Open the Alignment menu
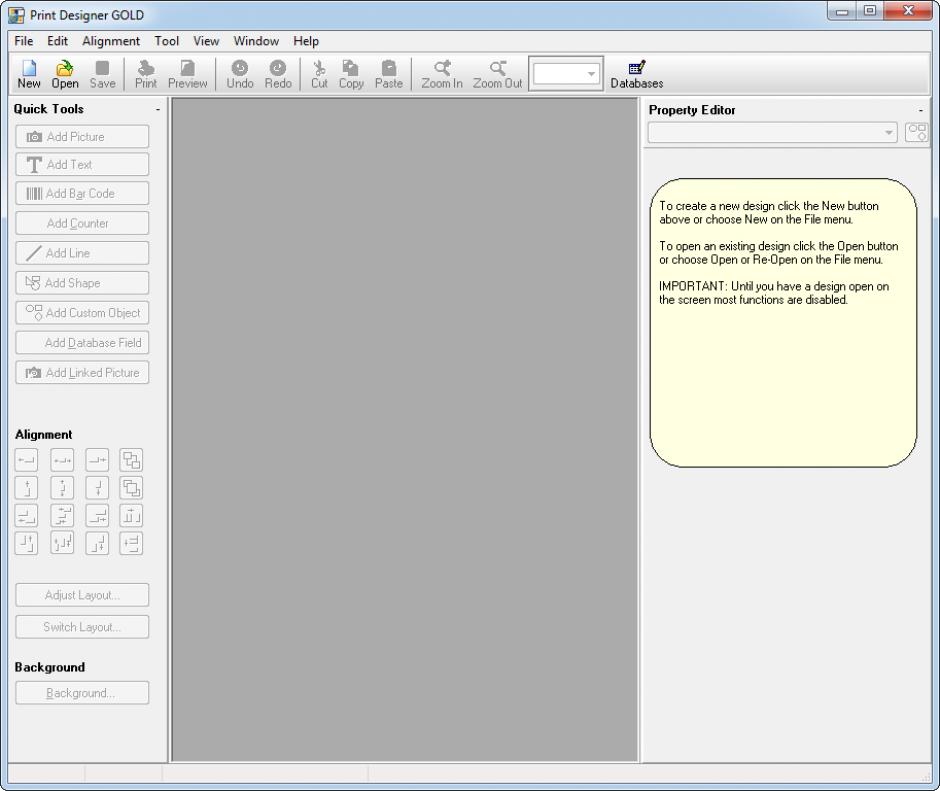The height and width of the screenshot is (791, 940). 111,41
